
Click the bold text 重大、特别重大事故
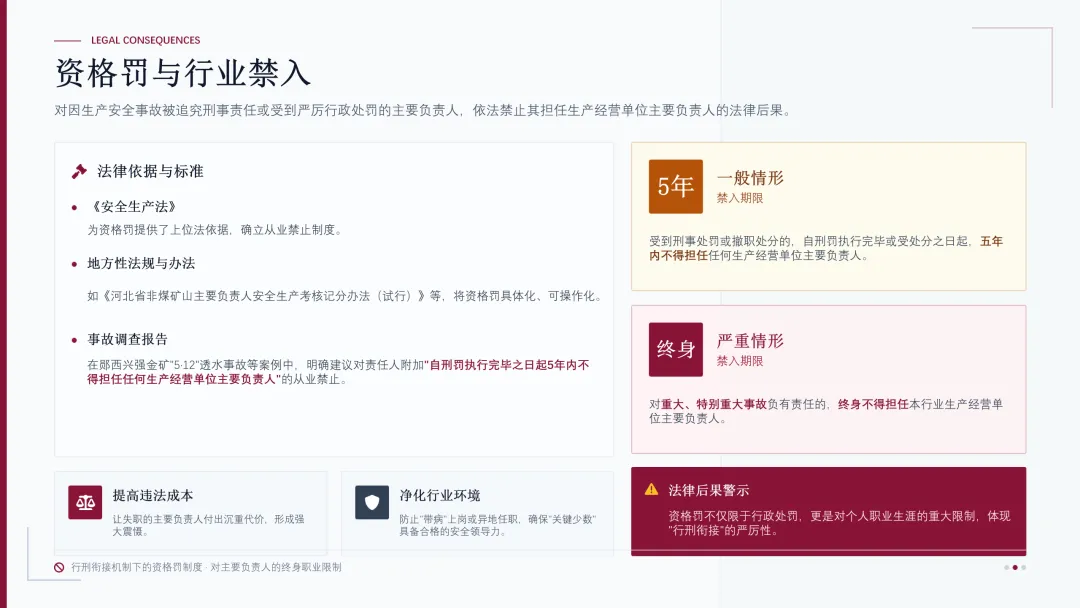tap(714, 404)
